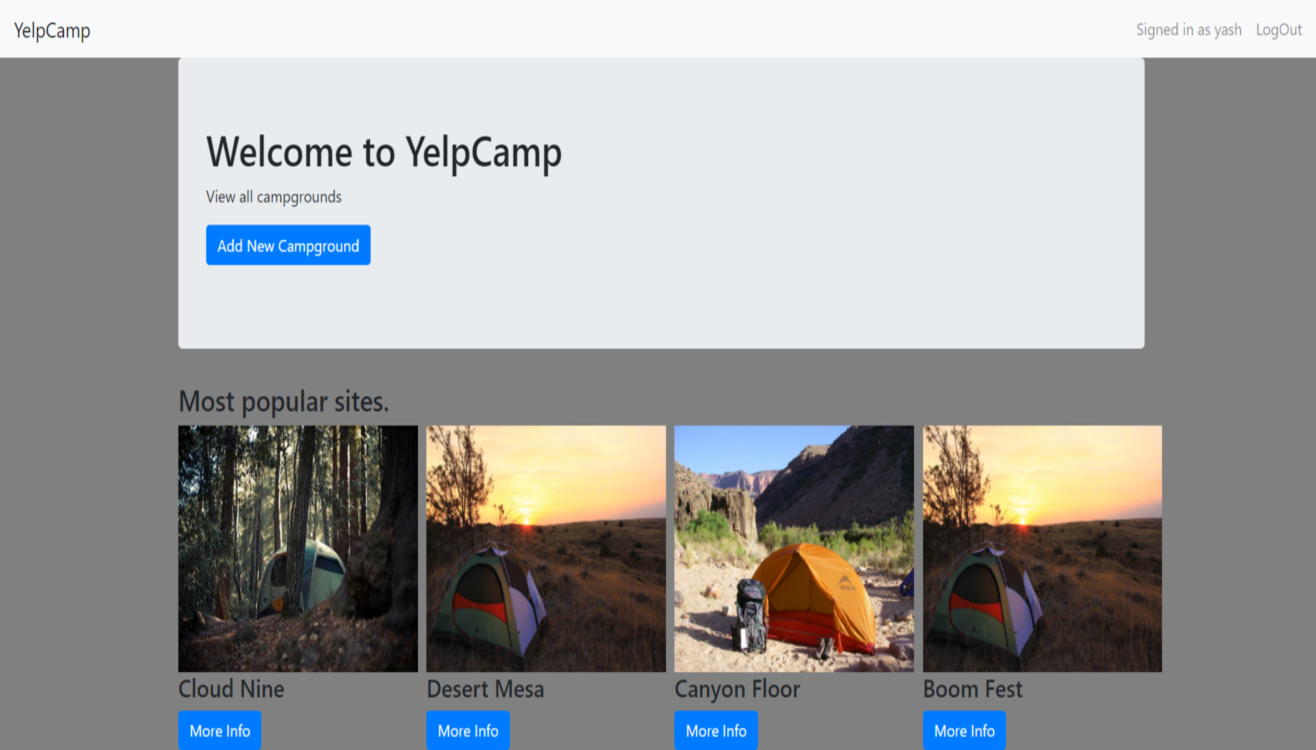Click More Info under Canyon Floor
1316x750 pixels.
(x=716, y=731)
